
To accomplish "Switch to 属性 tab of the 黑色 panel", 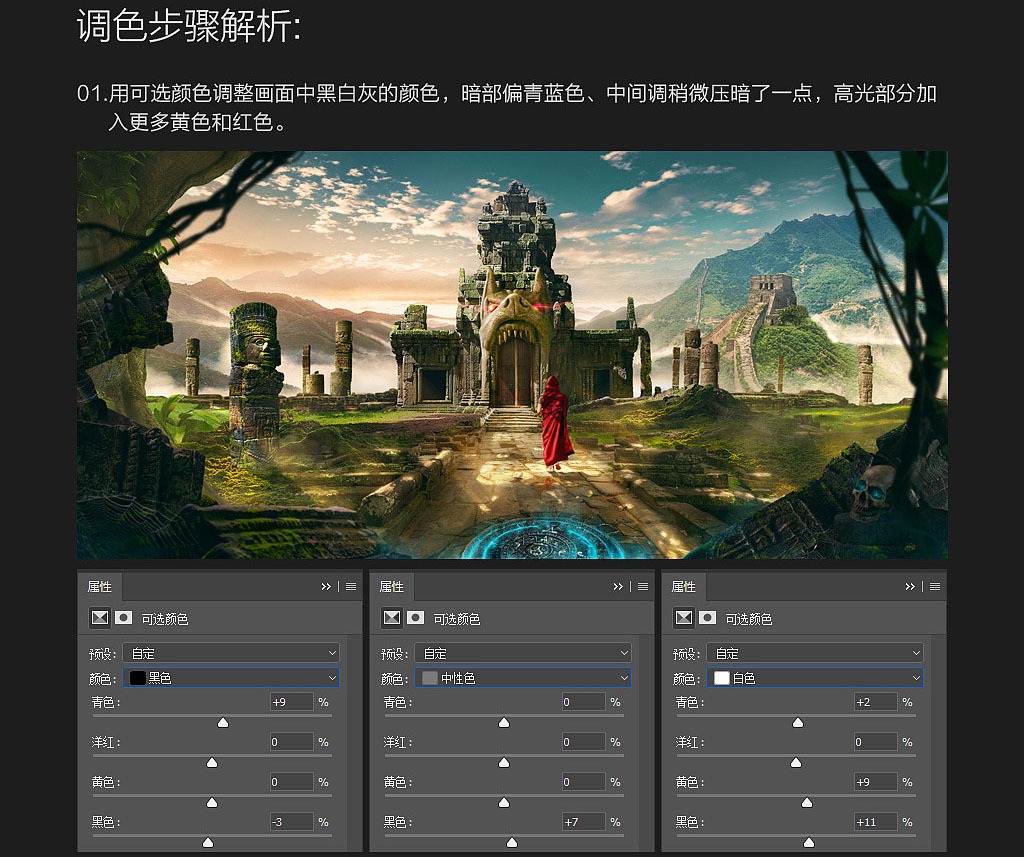I will (99, 587).
